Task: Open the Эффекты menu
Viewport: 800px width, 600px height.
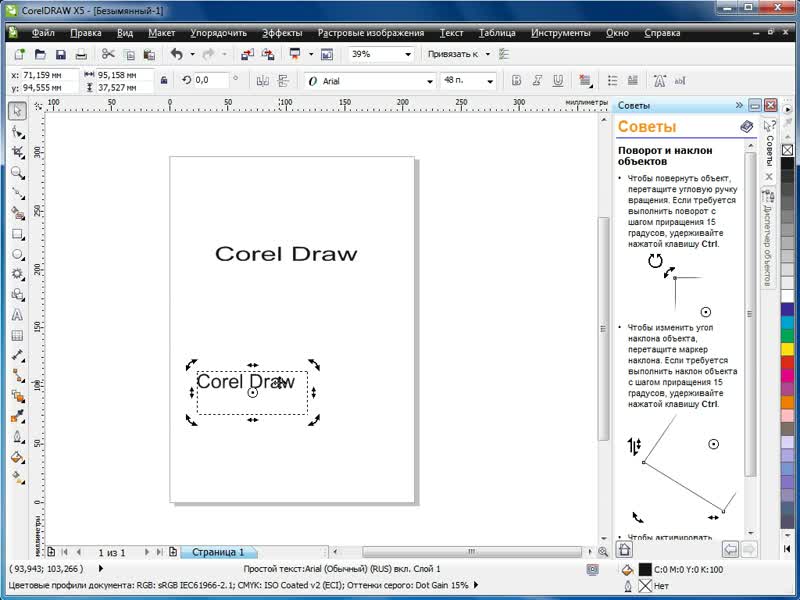Action: coord(282,33)
